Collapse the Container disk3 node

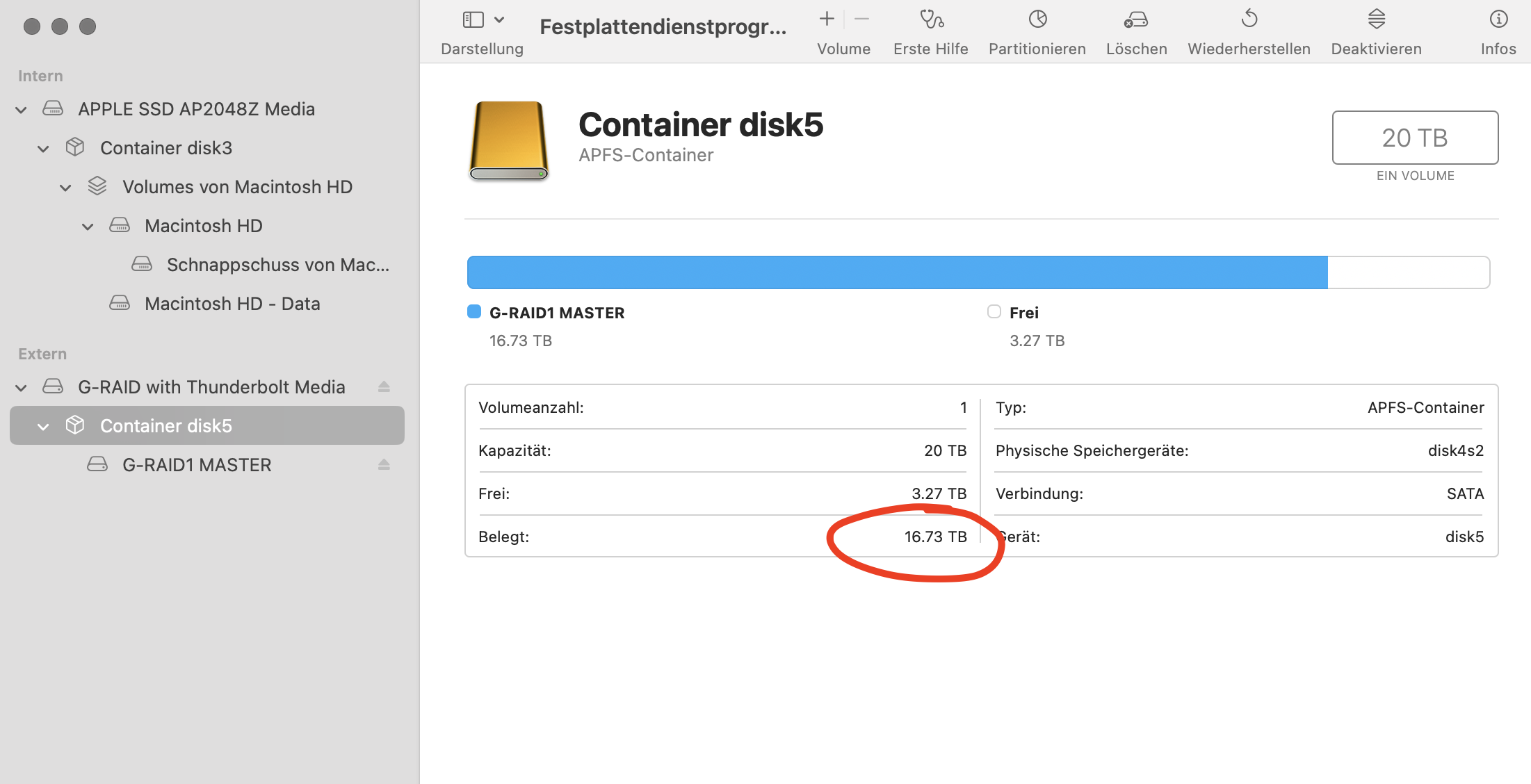coord(44,149)
